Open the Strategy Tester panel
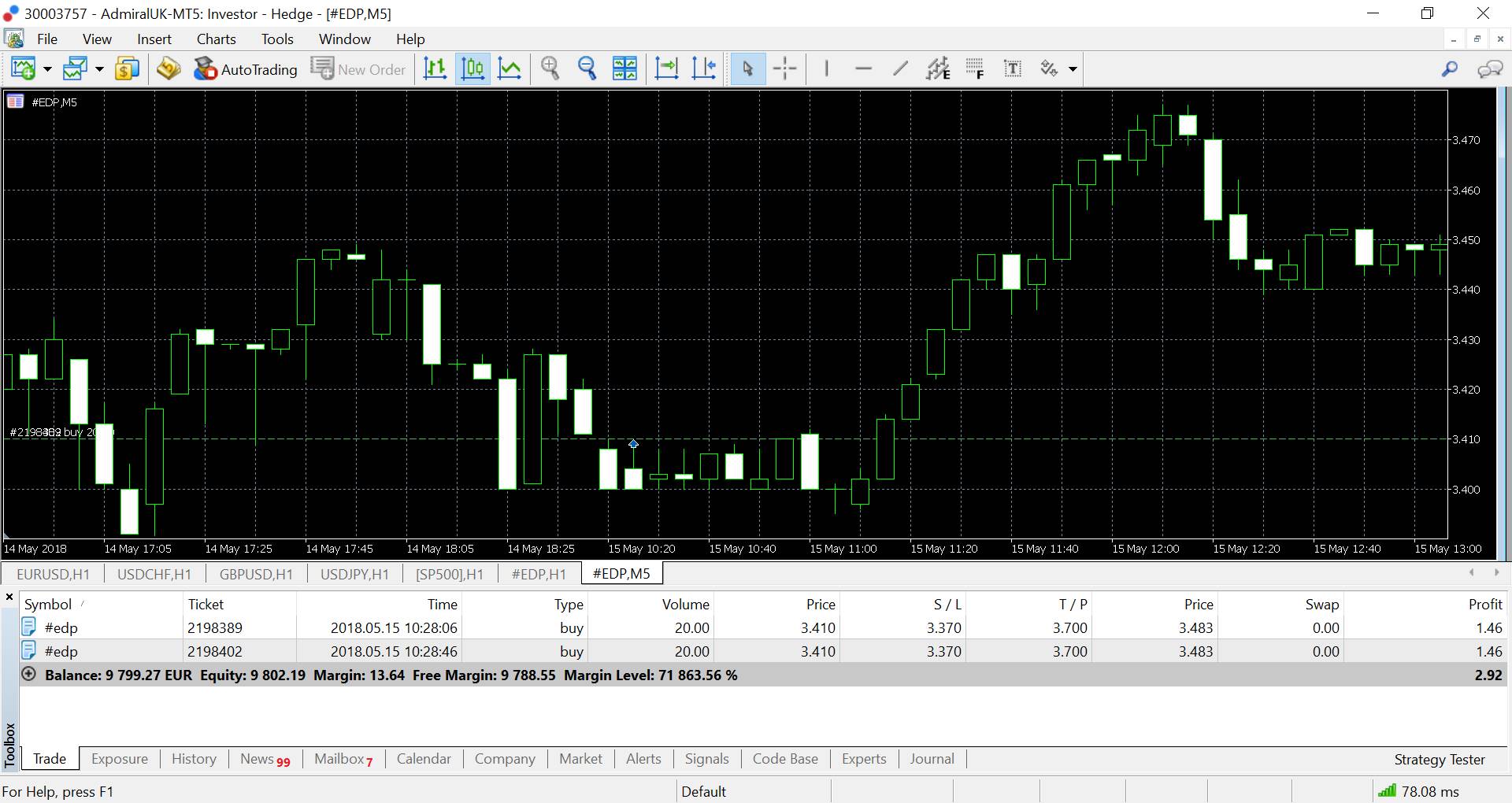 coord(1439,760)
